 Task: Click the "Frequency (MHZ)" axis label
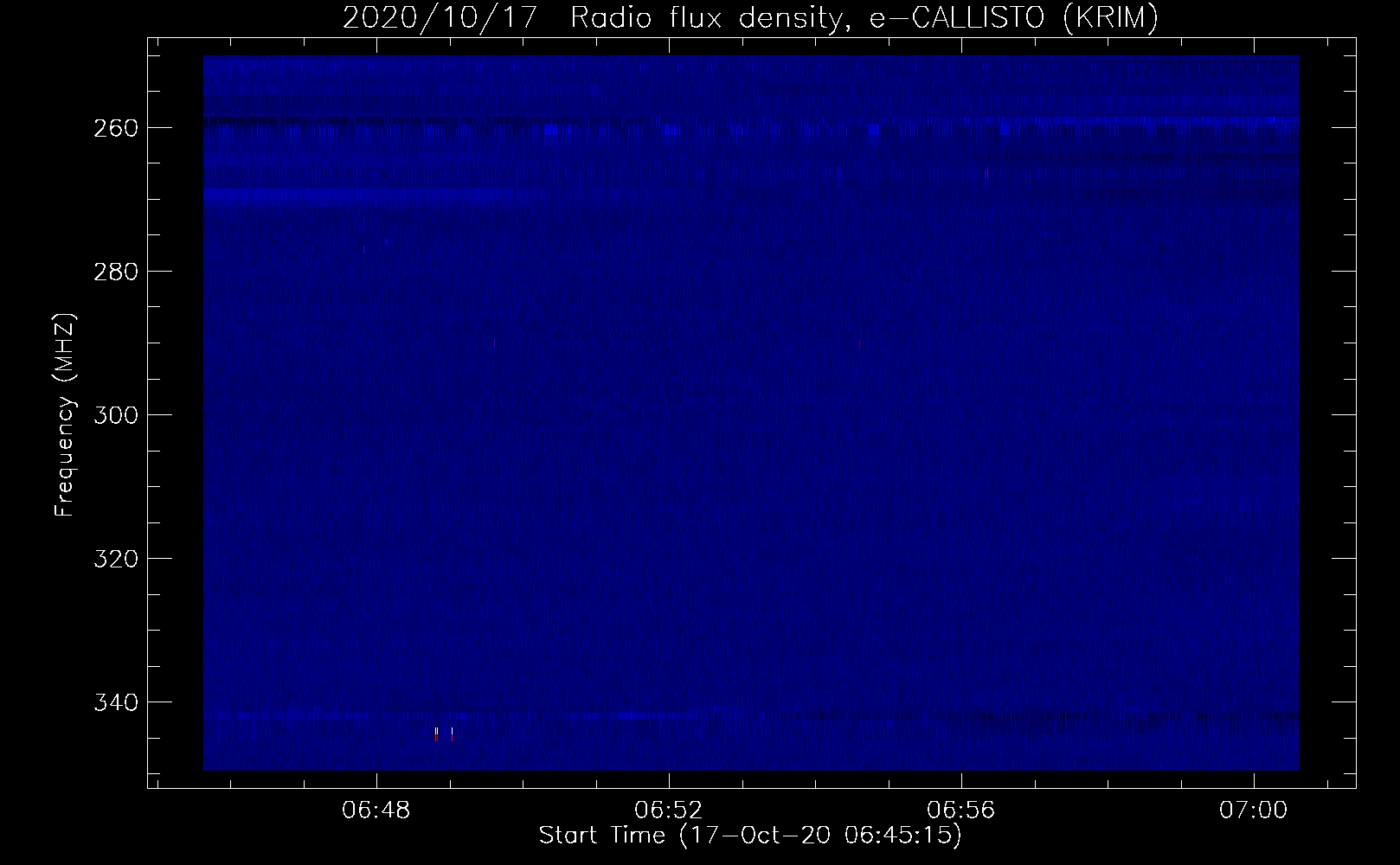click(x=65, y=414)
